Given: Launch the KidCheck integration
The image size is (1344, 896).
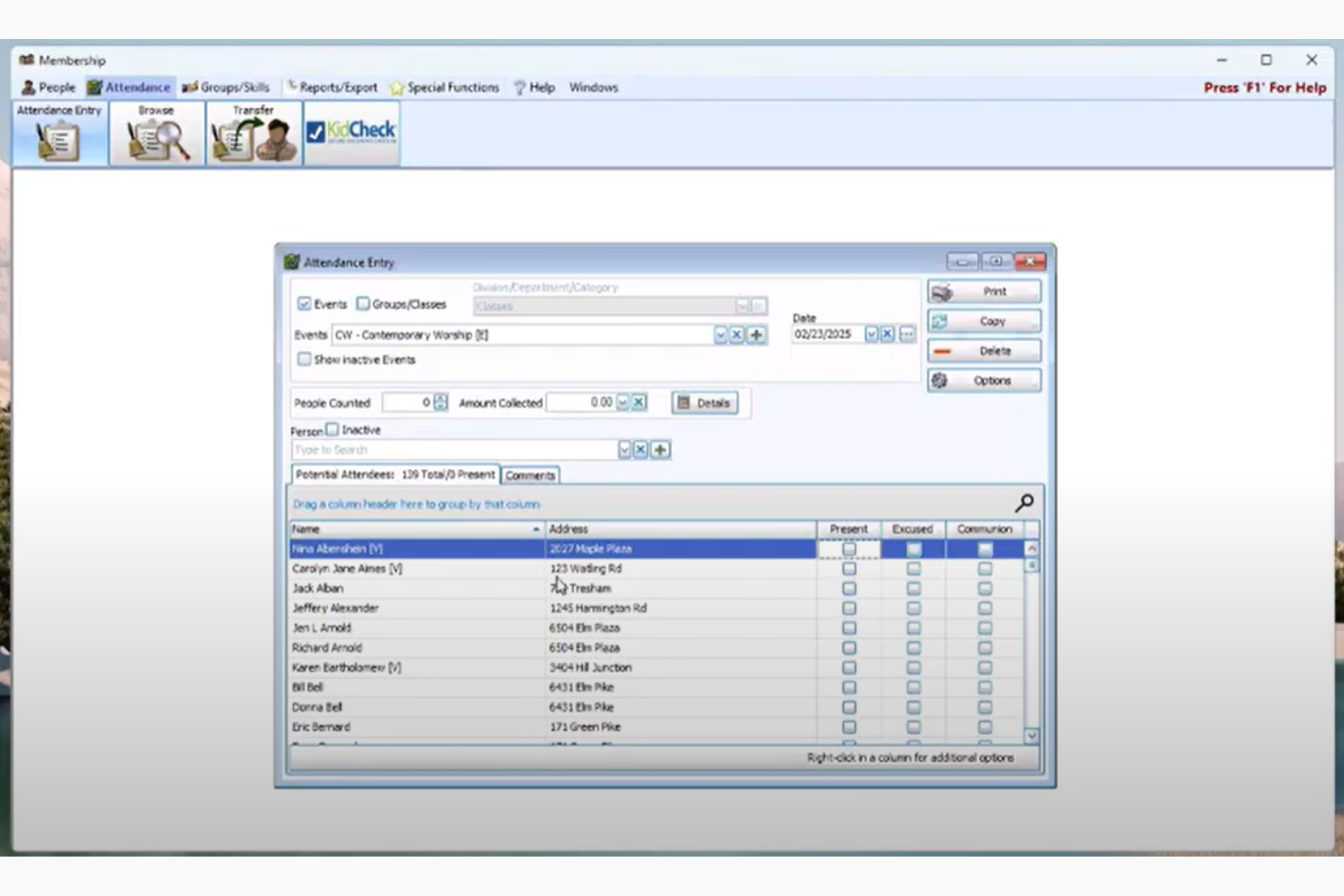Looking at the screenshot, I should (x=351, y=133).
